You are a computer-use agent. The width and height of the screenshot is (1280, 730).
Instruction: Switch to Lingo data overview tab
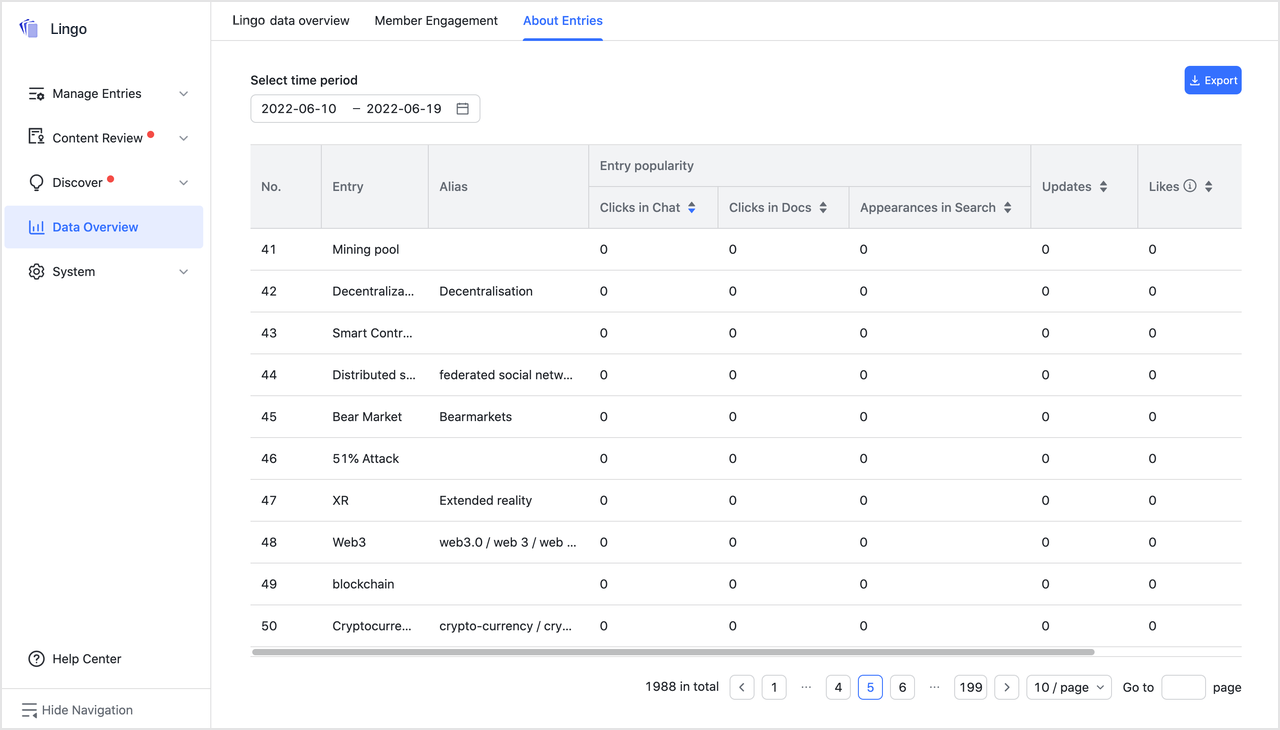click(x=291, y=20)
